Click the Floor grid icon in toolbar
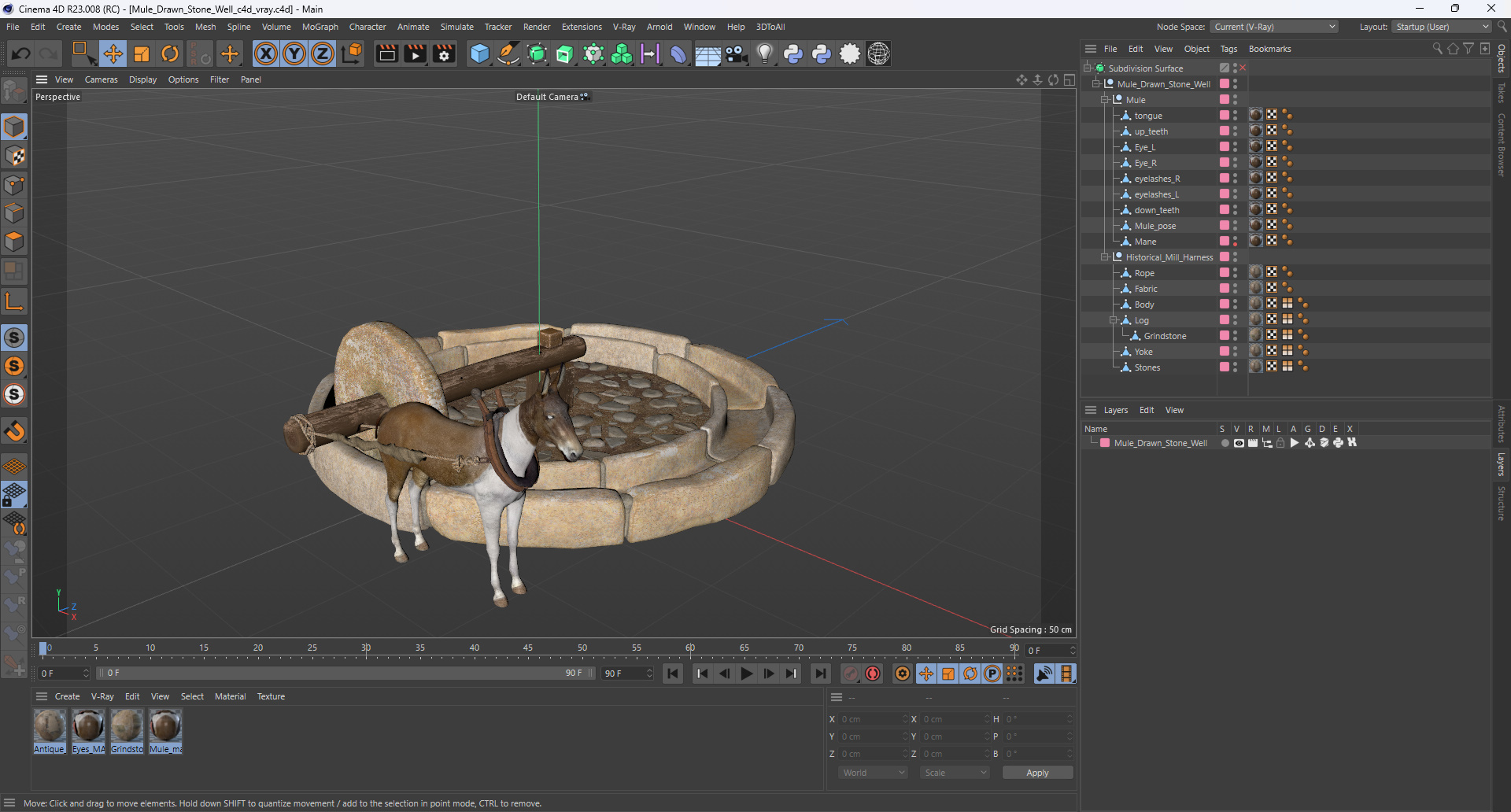This screenshot has height=812, width=1511. click(x=707, y=54)
